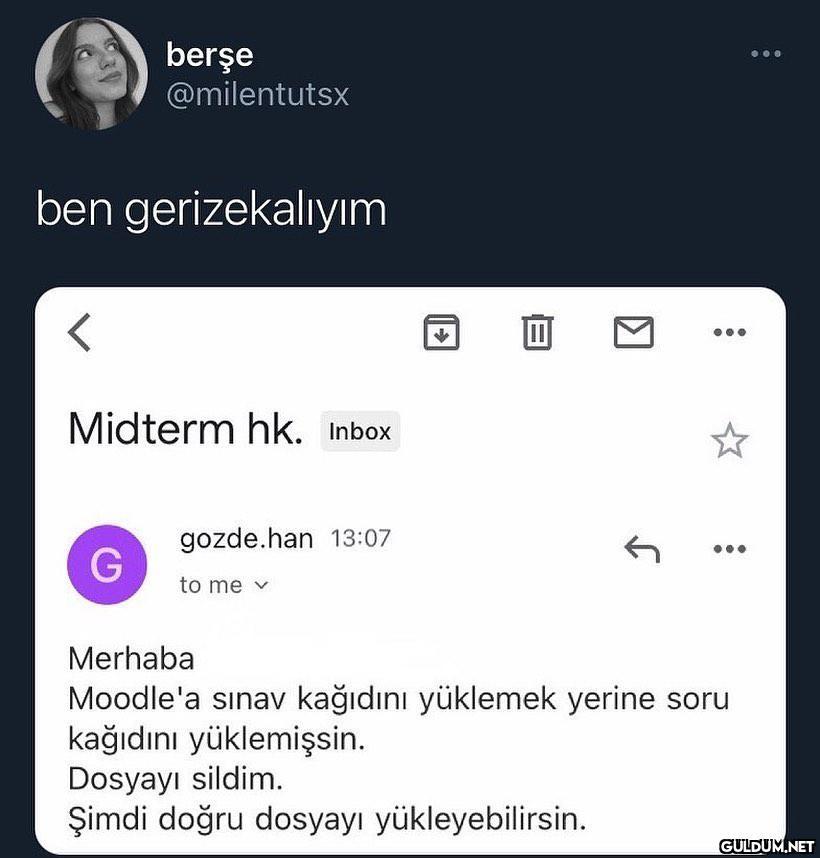
Task: Click the tweet text "ben gerizekalıyım"
Action: (211, 210)
